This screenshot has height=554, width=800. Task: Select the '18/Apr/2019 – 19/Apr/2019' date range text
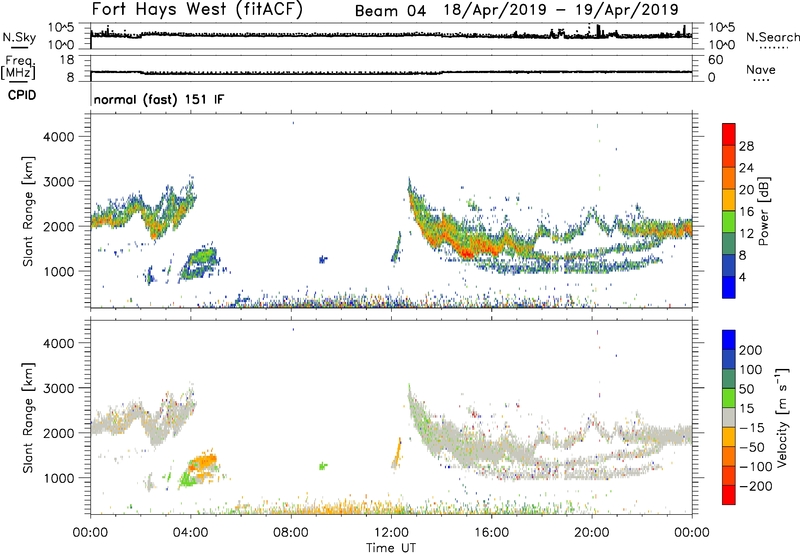(x=561, y=10)
